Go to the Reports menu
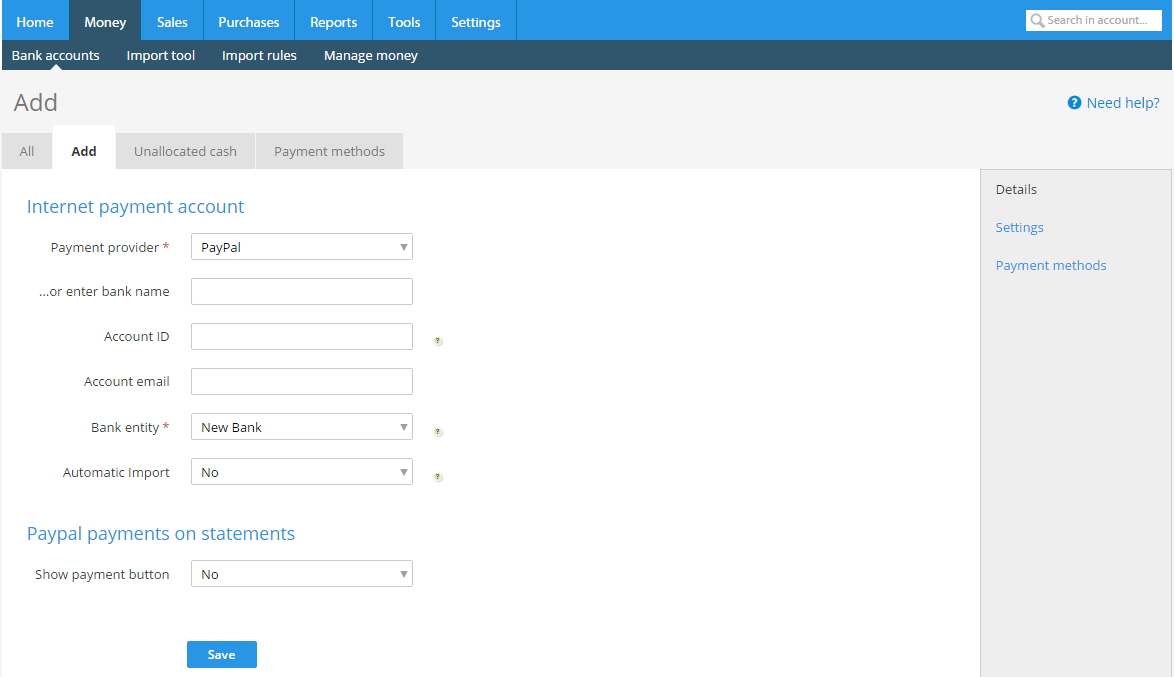 [334, 22]
